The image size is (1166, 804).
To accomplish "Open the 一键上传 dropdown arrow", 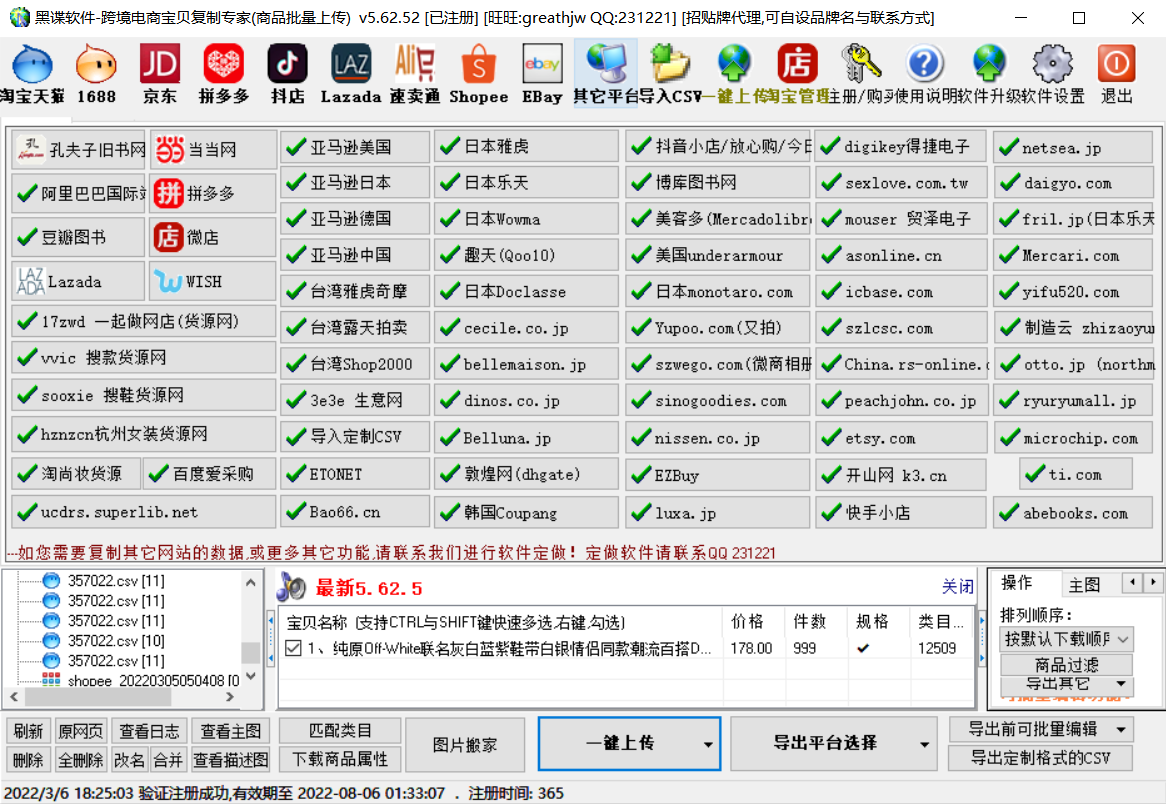I will pos(708,744).
